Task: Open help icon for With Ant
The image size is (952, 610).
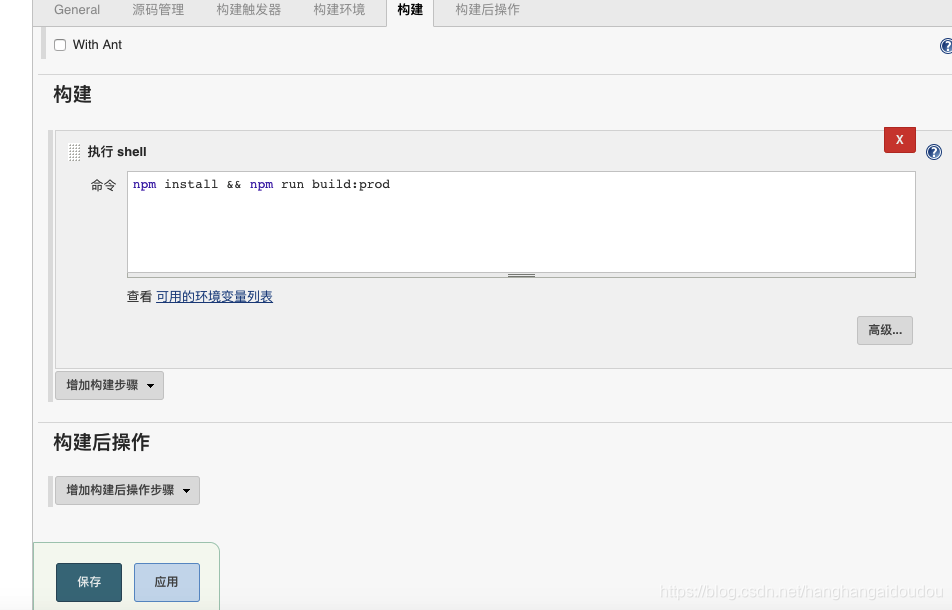Action: (x=946, y=46)
